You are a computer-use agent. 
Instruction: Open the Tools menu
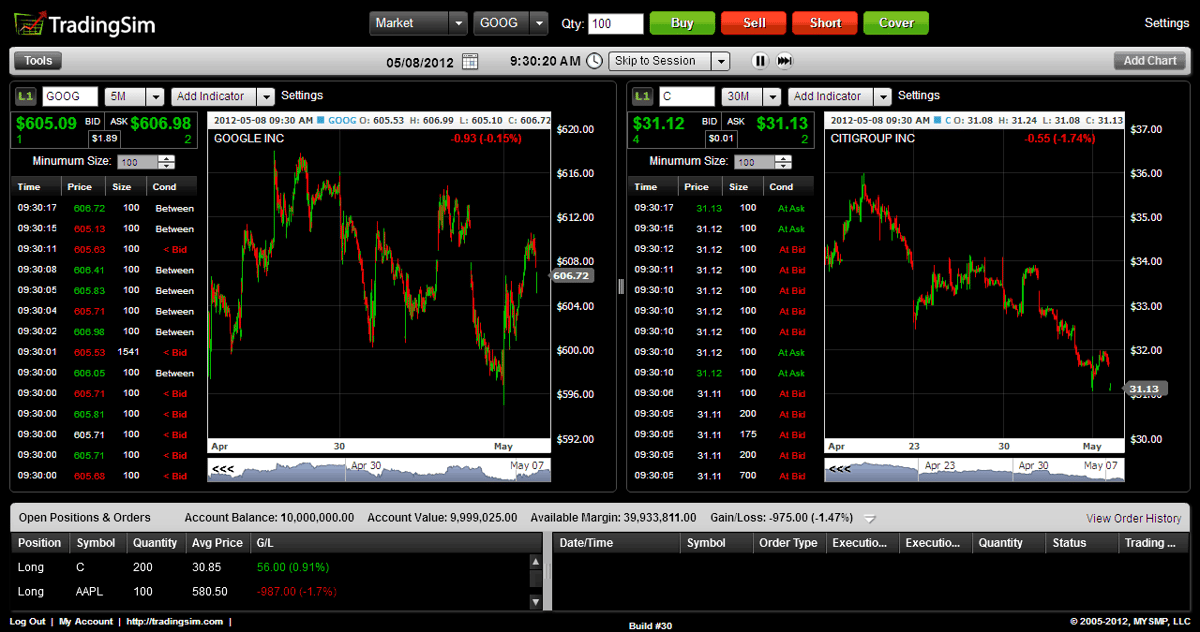pos(37,60)
